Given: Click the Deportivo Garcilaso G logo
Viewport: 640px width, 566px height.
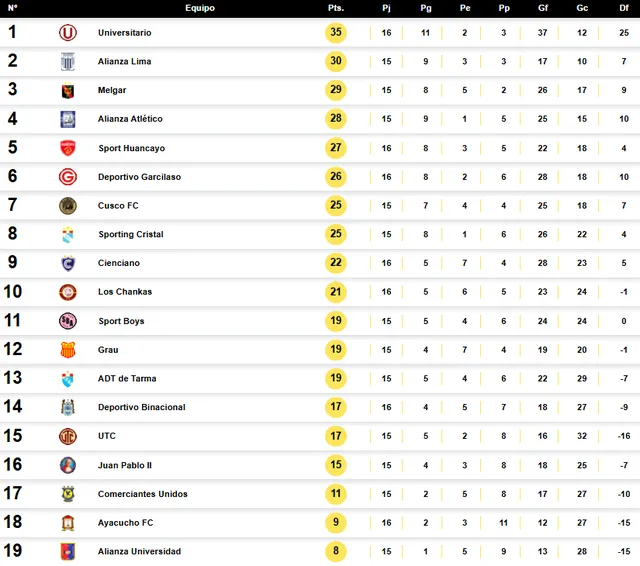Looking at the screenshot, I should (68, 177).
